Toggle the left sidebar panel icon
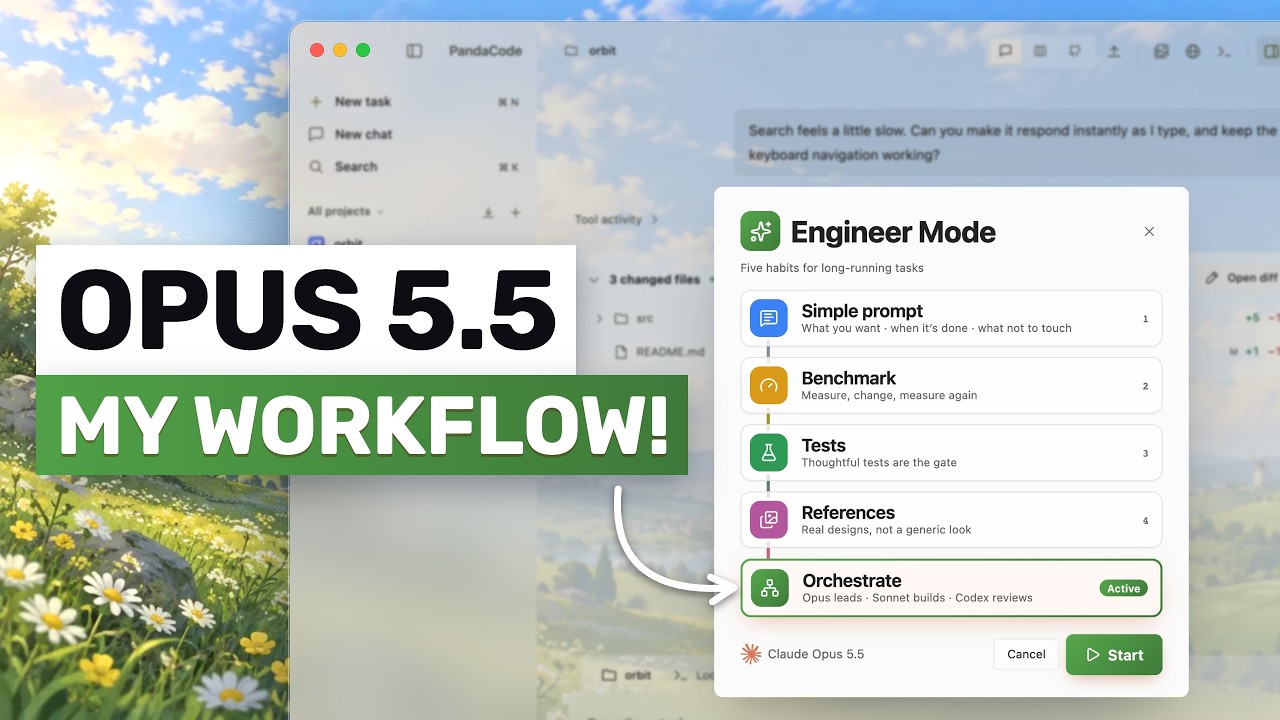 (x=414, y=51)
